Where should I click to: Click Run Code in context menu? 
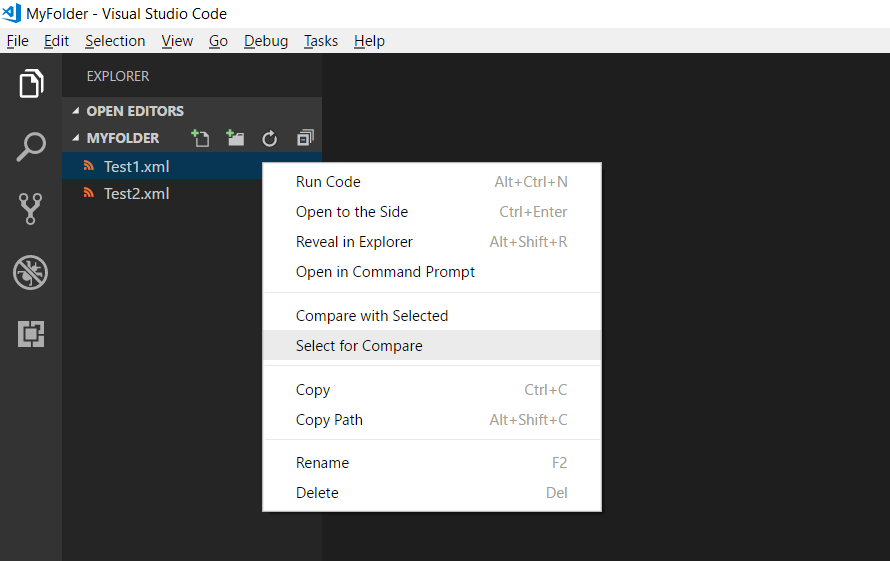tap(328, 182)
